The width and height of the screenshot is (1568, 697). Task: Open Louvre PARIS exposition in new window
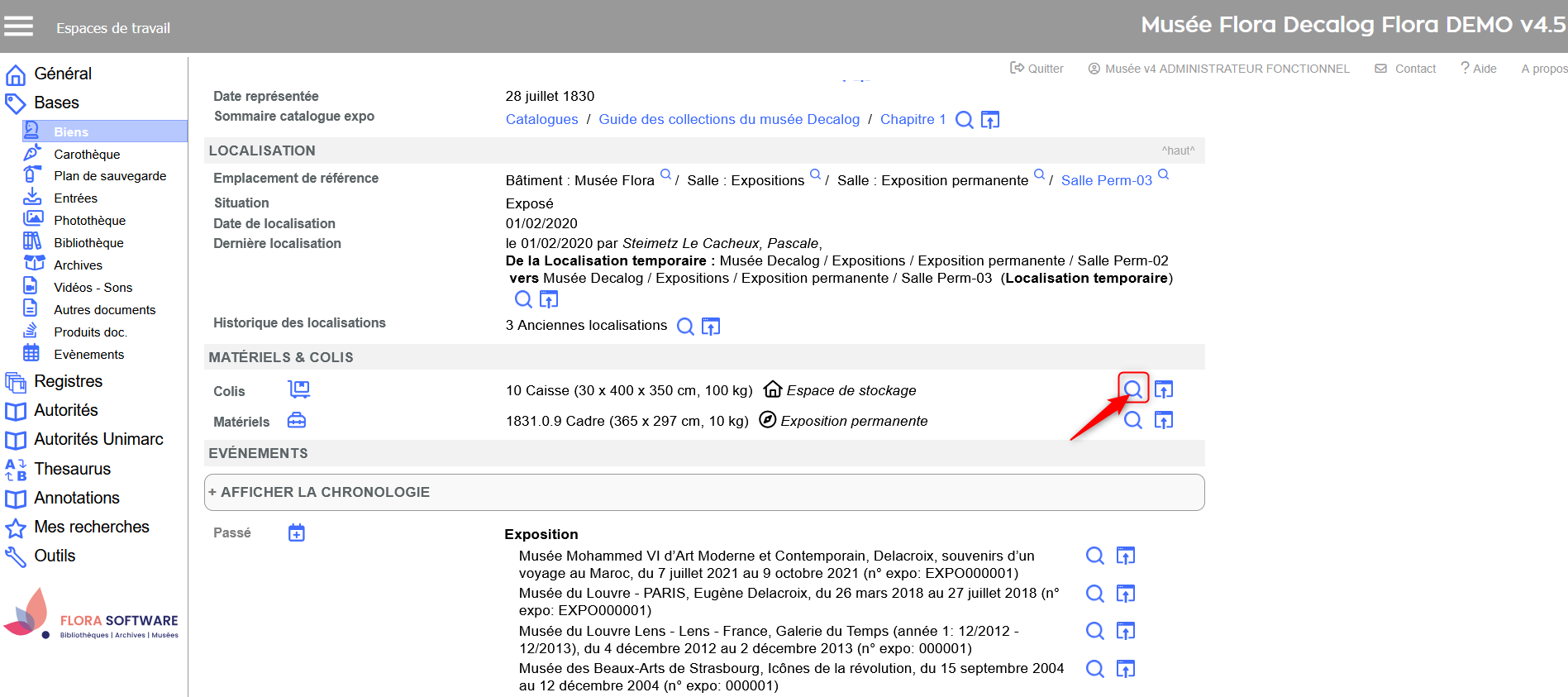(x=1126, y=594)
